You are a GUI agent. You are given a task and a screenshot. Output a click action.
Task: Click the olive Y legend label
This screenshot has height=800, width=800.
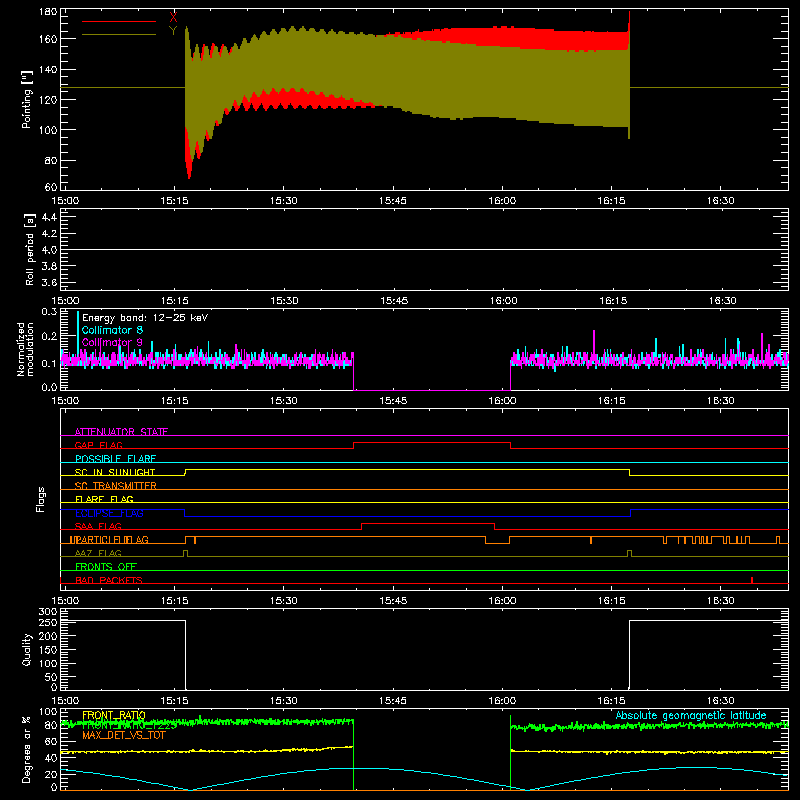point(173,31)
